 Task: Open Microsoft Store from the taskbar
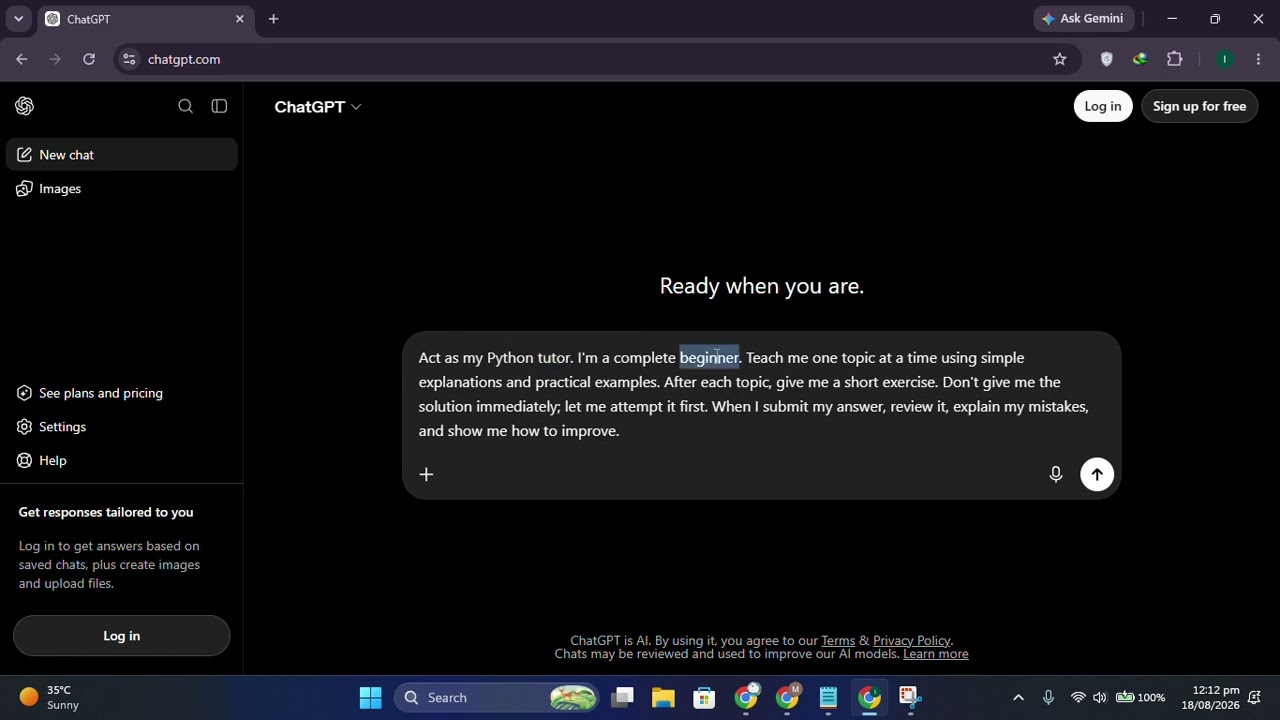click(705, 698)
